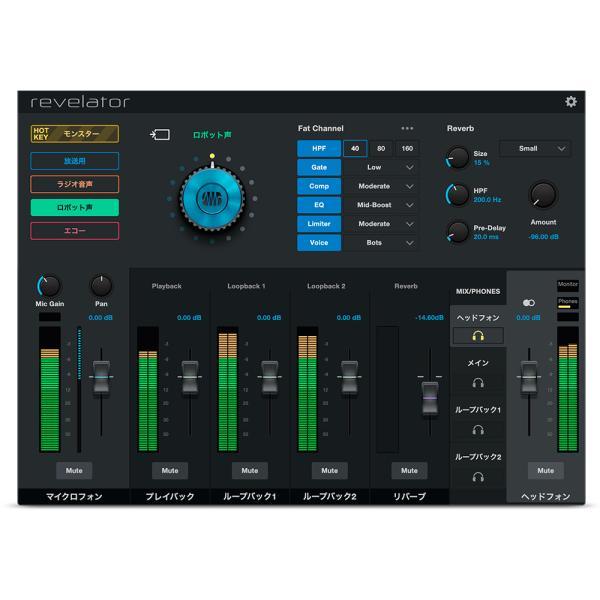Click the stereo link icon on headphone channel
This screenshot has width=600, height=600.
529,303
